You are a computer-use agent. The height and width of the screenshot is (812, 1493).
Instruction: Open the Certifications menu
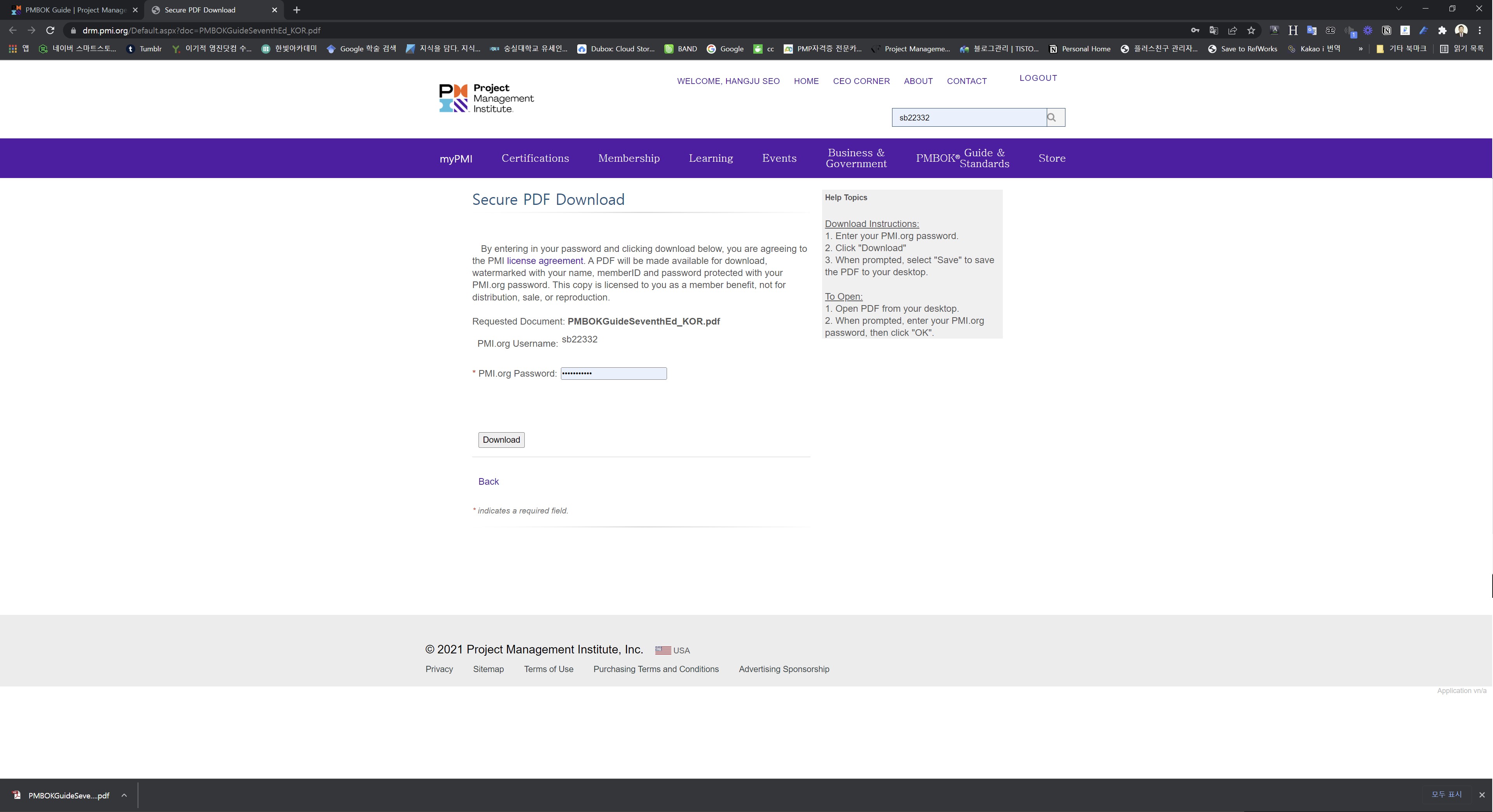(x=535, y=158)
